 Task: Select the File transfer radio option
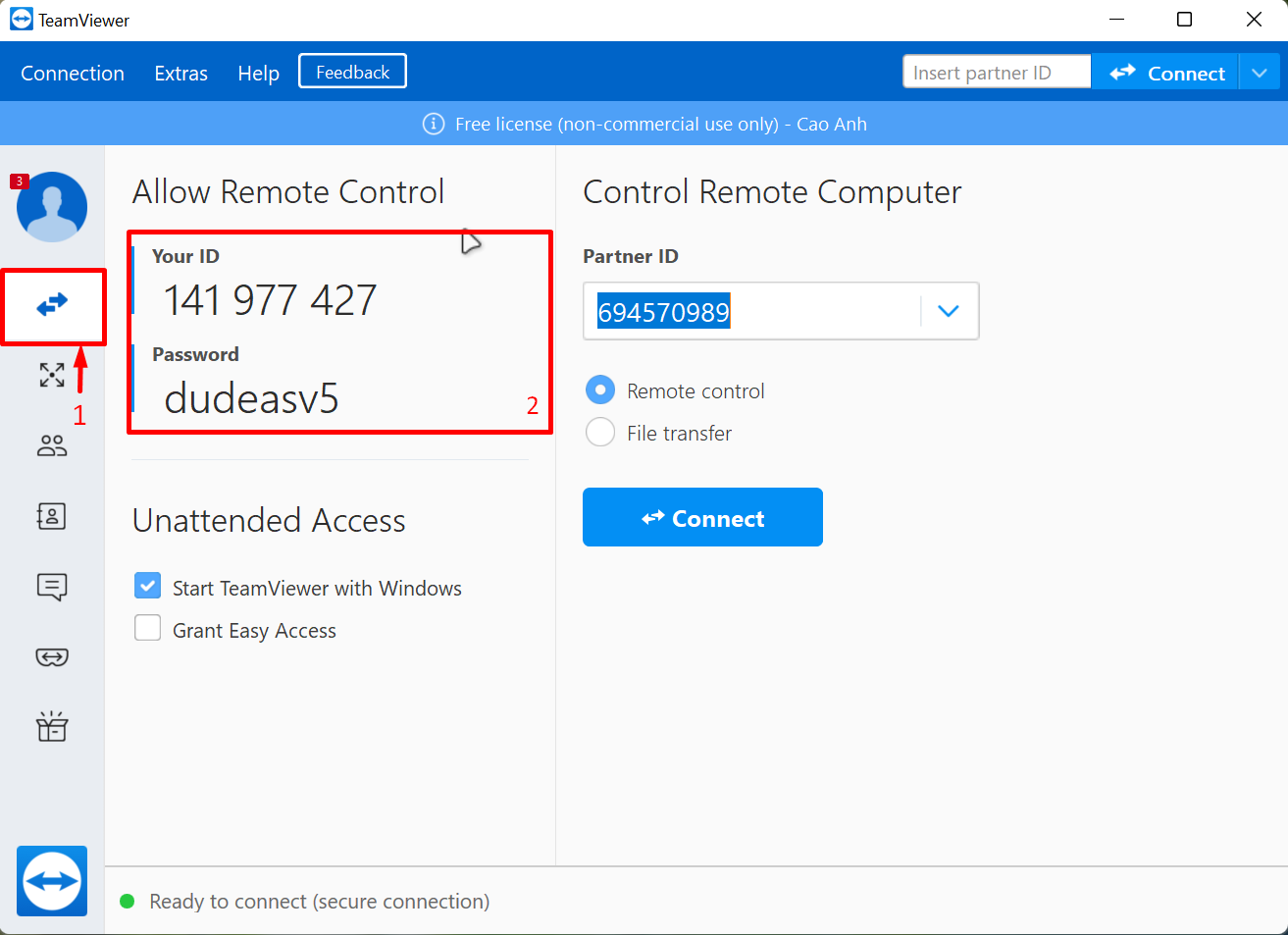[x=600, y=433]
